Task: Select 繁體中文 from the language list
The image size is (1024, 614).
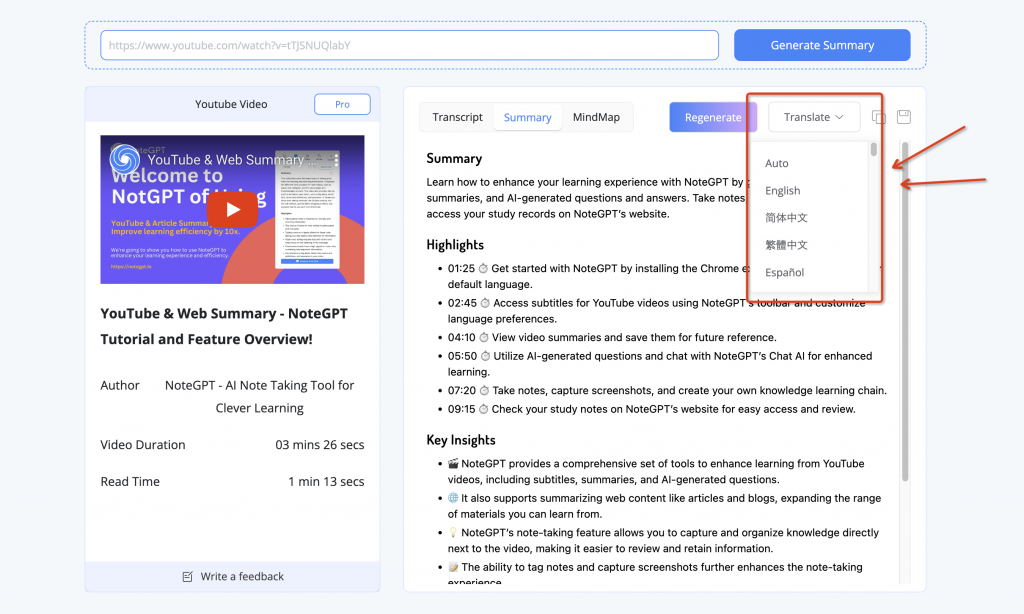Action: [786, 245]
